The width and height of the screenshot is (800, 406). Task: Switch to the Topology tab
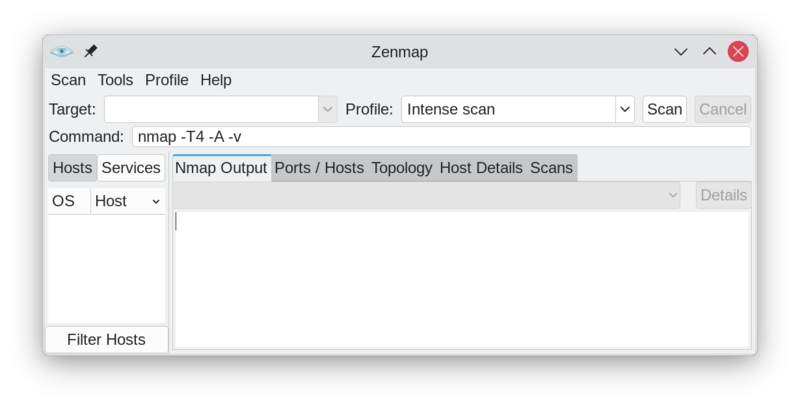(401, 168)
